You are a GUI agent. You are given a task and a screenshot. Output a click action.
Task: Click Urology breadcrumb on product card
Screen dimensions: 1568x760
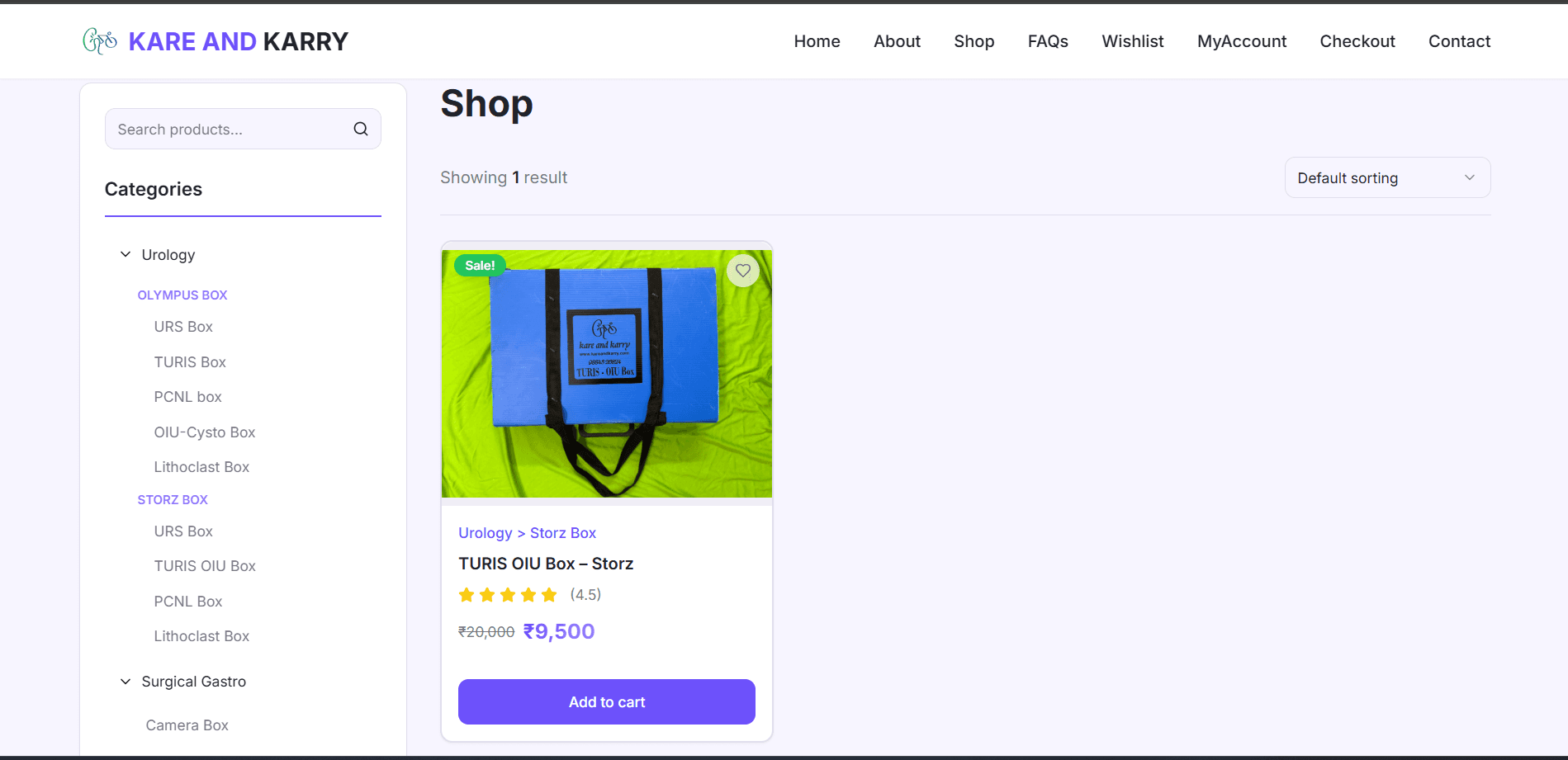click(486, 533)
